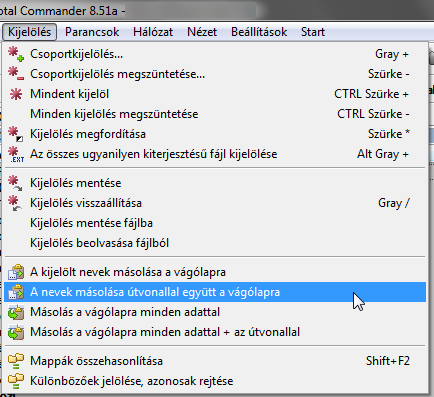Screen dimensions: 434x397
Task: Click the Kijelölés mentése icon
Action: [15, 183]
